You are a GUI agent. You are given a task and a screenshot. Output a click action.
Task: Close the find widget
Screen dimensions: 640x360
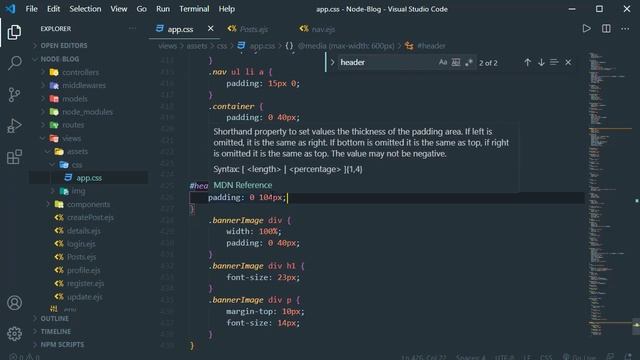click(x=568, y=62)
